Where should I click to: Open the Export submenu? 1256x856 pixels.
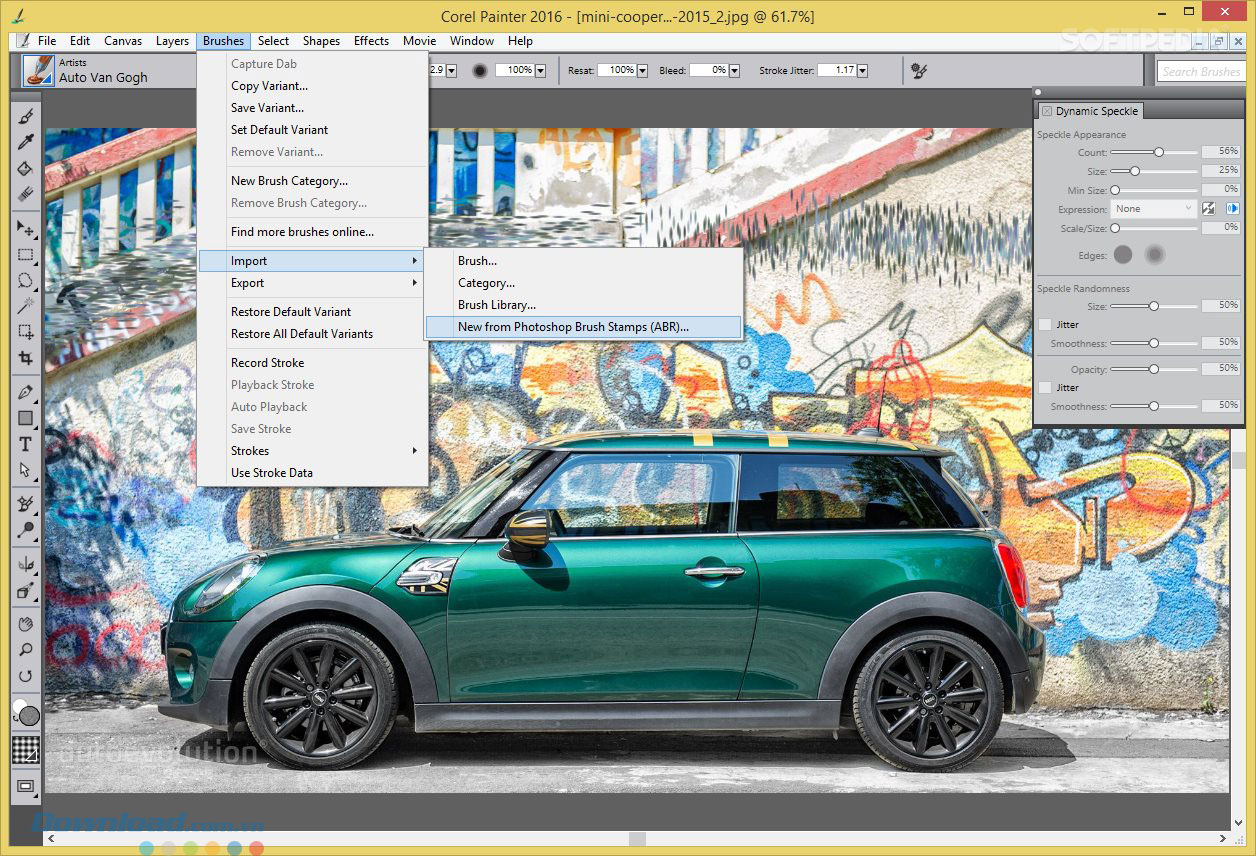point(248,283)
